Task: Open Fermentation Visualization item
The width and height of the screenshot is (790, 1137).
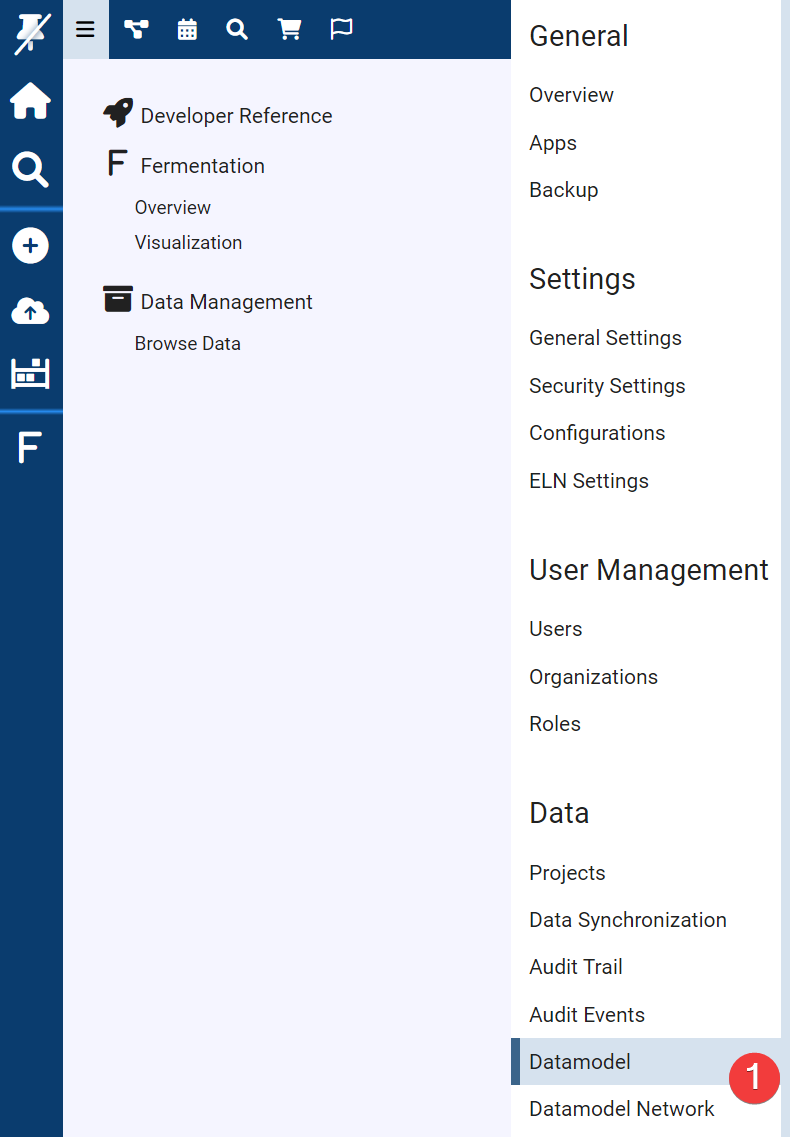Action: [x=188, y=243]
